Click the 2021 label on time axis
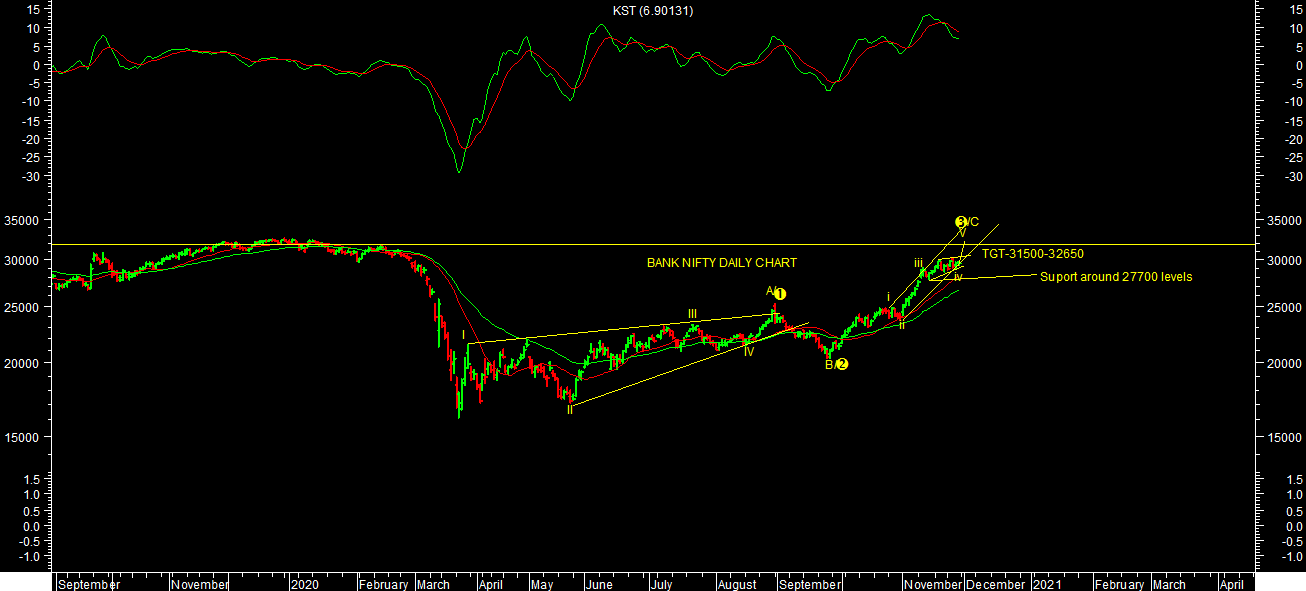 click(1048, 584)
